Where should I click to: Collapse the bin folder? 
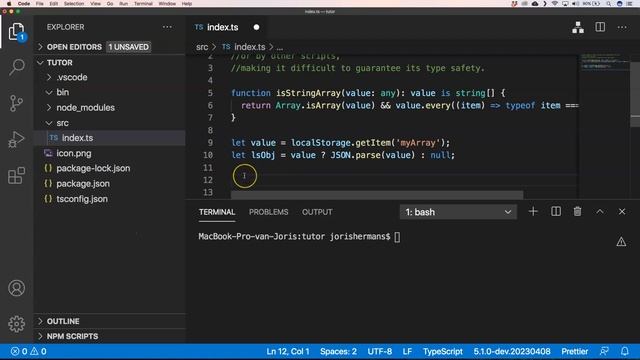[62, 92]
